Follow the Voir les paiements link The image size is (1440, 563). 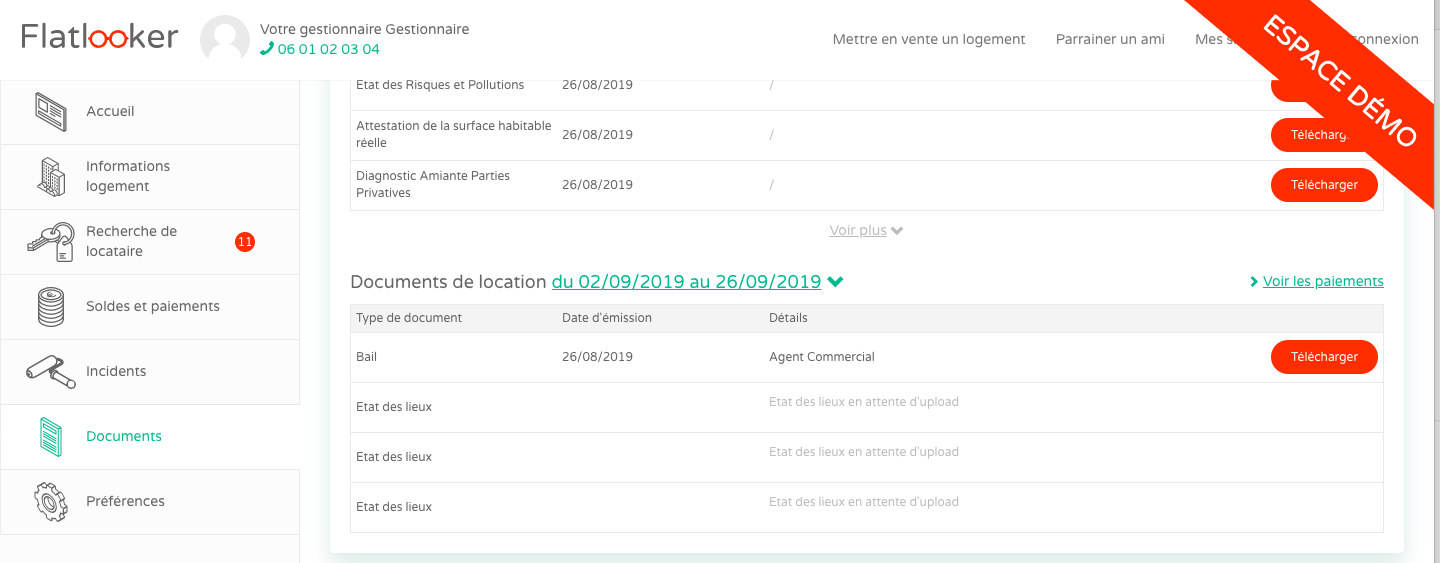1317,281
